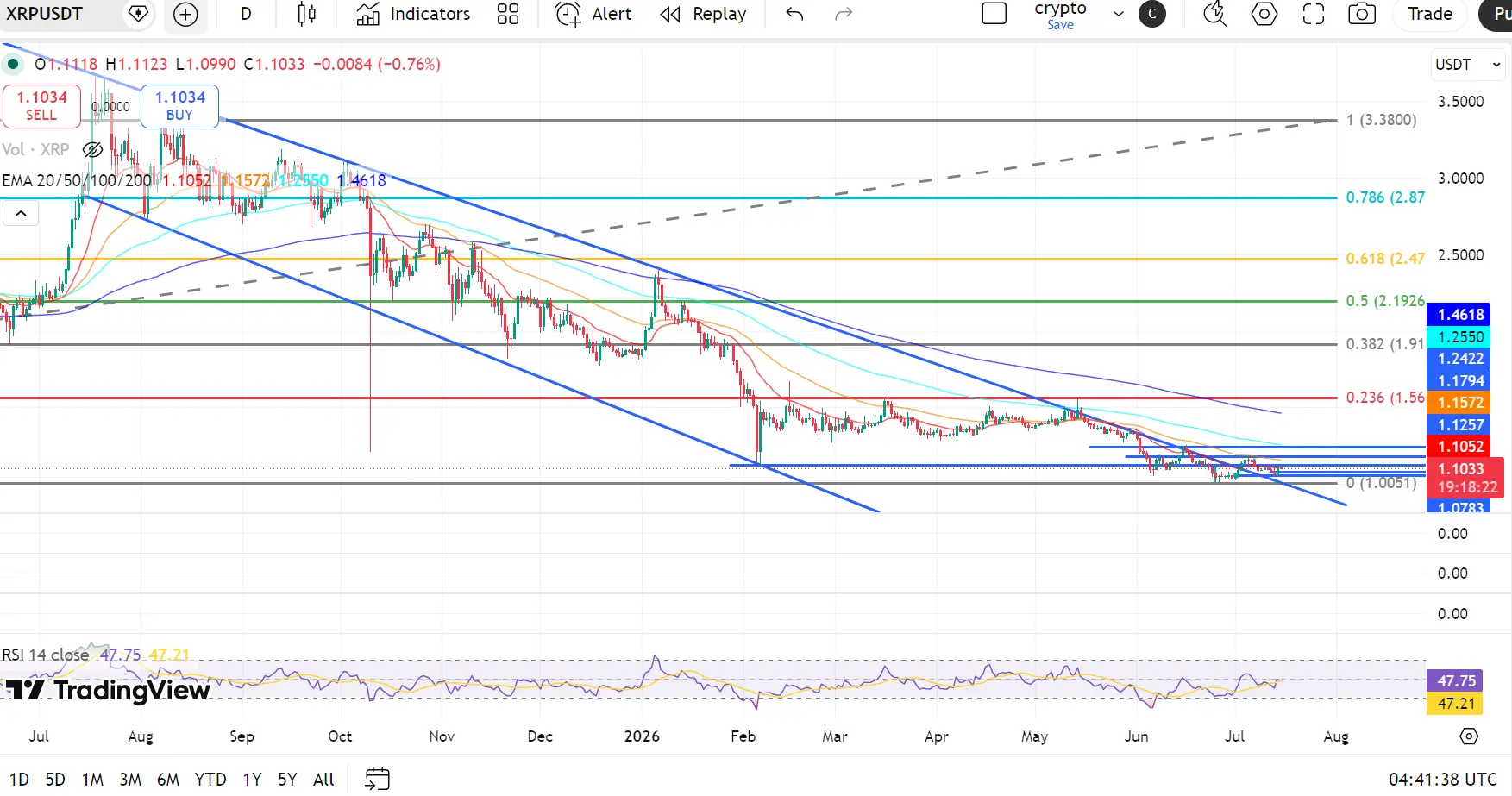Open the Indicators menu
Image resolution: width=1512 pixels, height=796 pixels.
coord(414,14)
